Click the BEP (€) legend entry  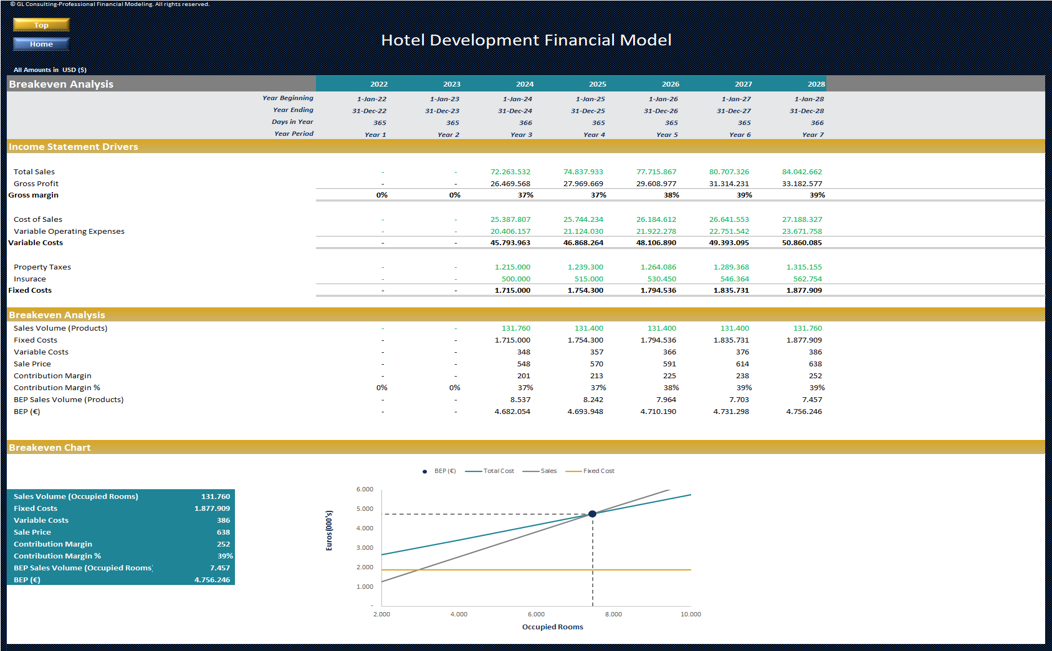point(439,471)
